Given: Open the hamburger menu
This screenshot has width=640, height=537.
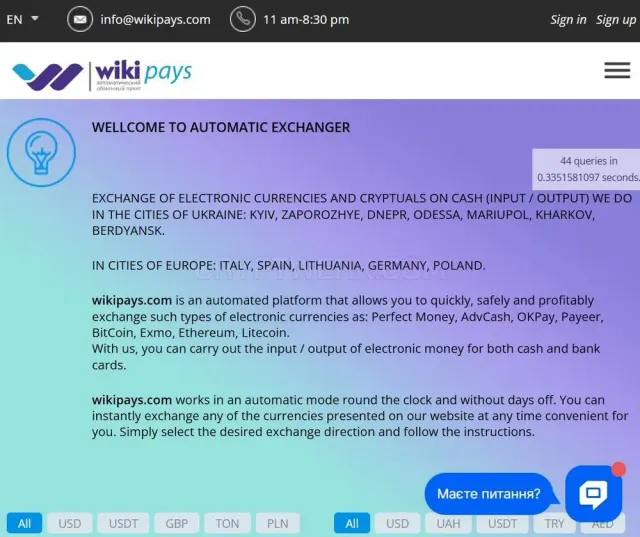Looking at the screenshot, I should click(x=617, y=70).
